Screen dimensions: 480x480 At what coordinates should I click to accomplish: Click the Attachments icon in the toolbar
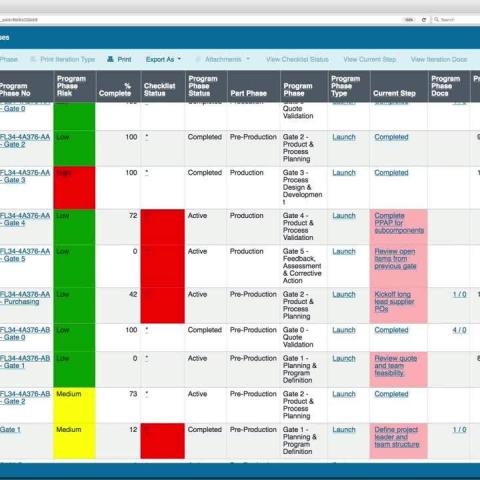coord(198,59)
